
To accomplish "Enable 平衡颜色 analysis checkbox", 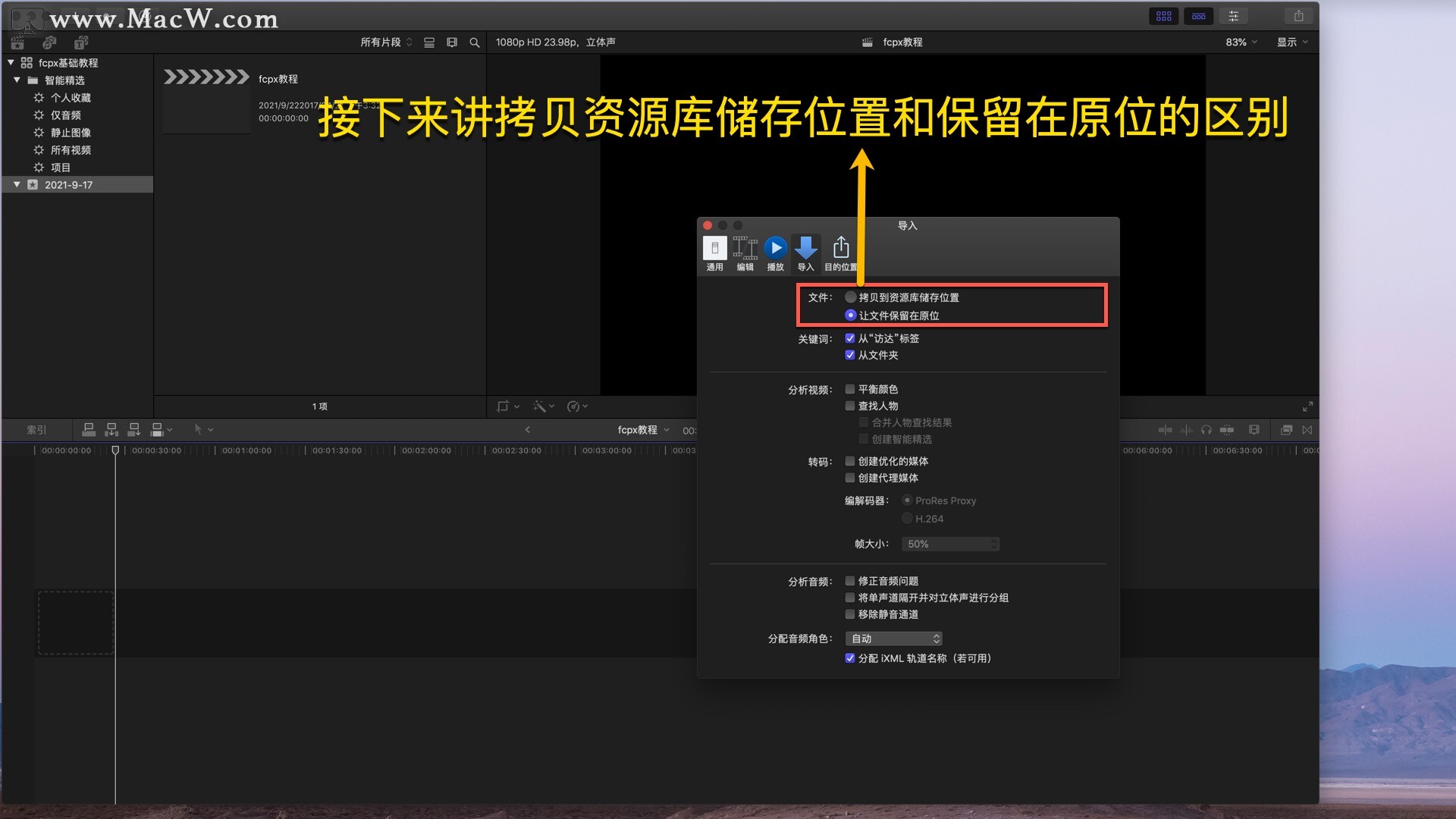I will (850, 389).
